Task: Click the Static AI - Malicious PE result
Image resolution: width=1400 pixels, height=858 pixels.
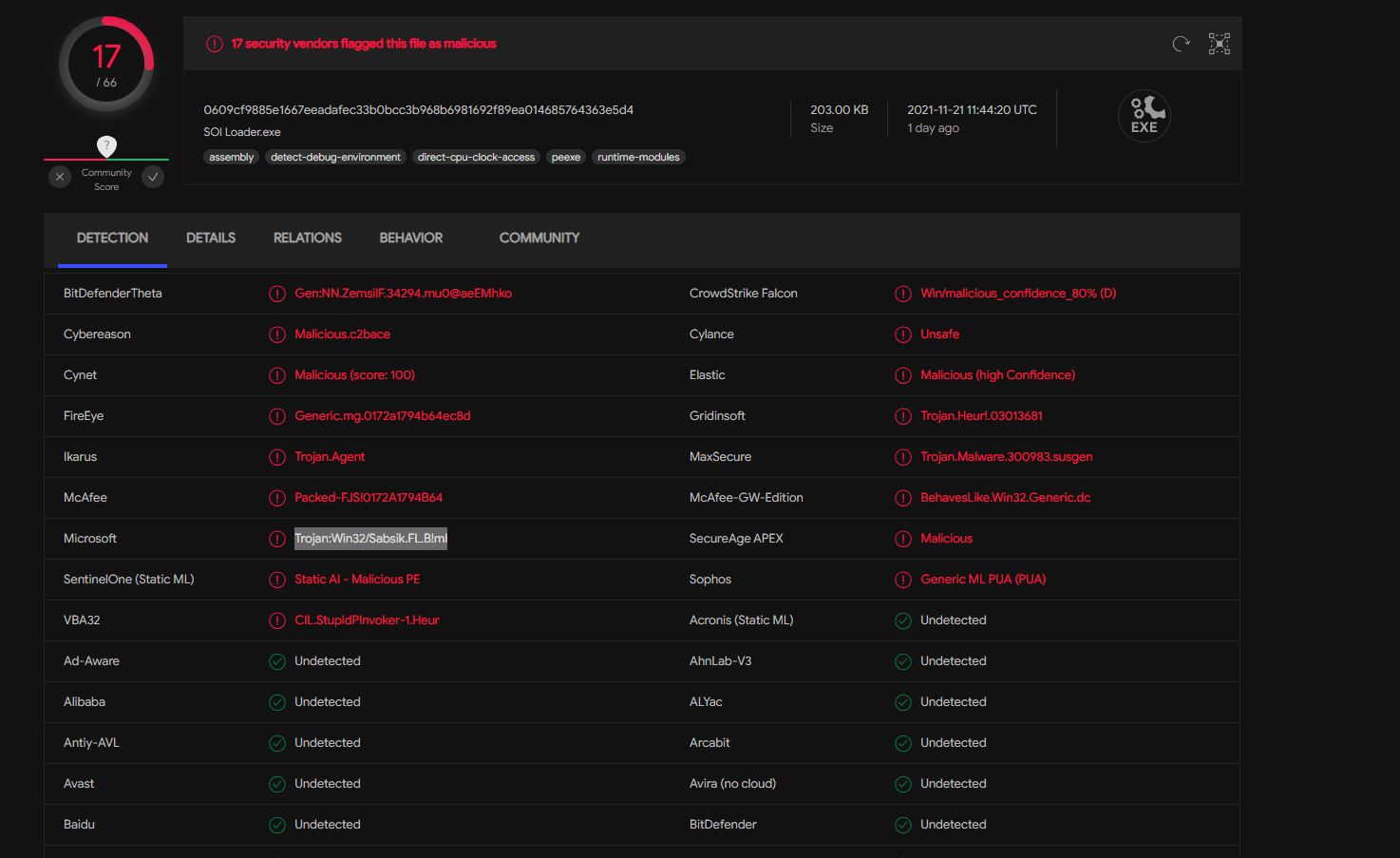Action: (357, 580)
